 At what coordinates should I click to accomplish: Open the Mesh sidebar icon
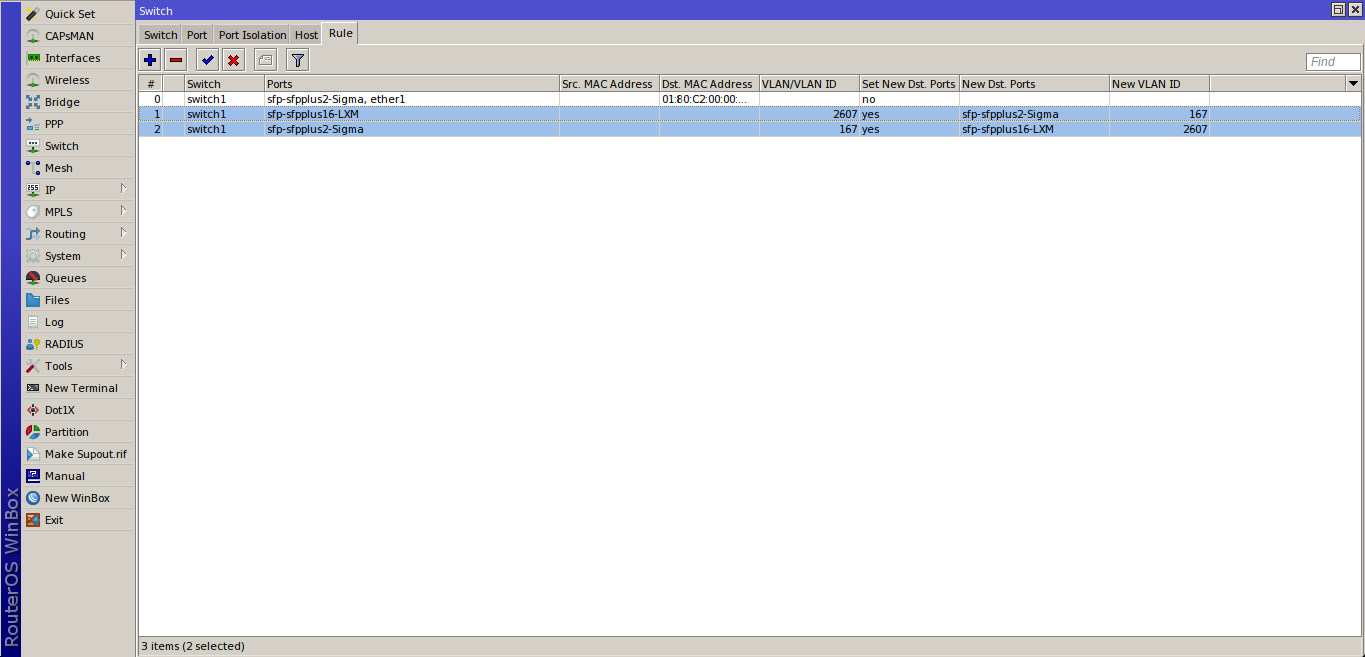pos(33,168)
